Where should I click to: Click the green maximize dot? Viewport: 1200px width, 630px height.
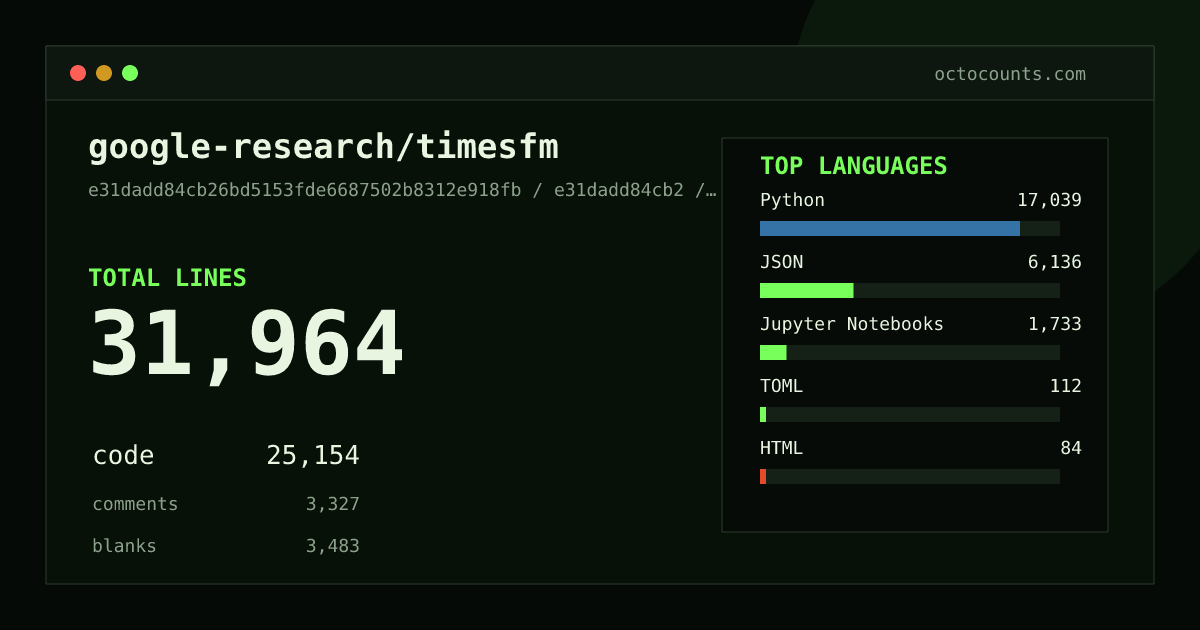tap(130, 73)
